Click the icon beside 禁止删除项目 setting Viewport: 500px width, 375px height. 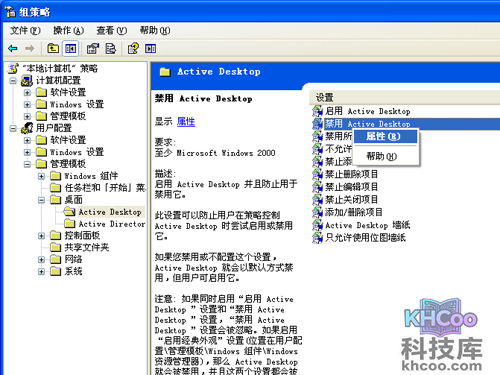(317, 174)
